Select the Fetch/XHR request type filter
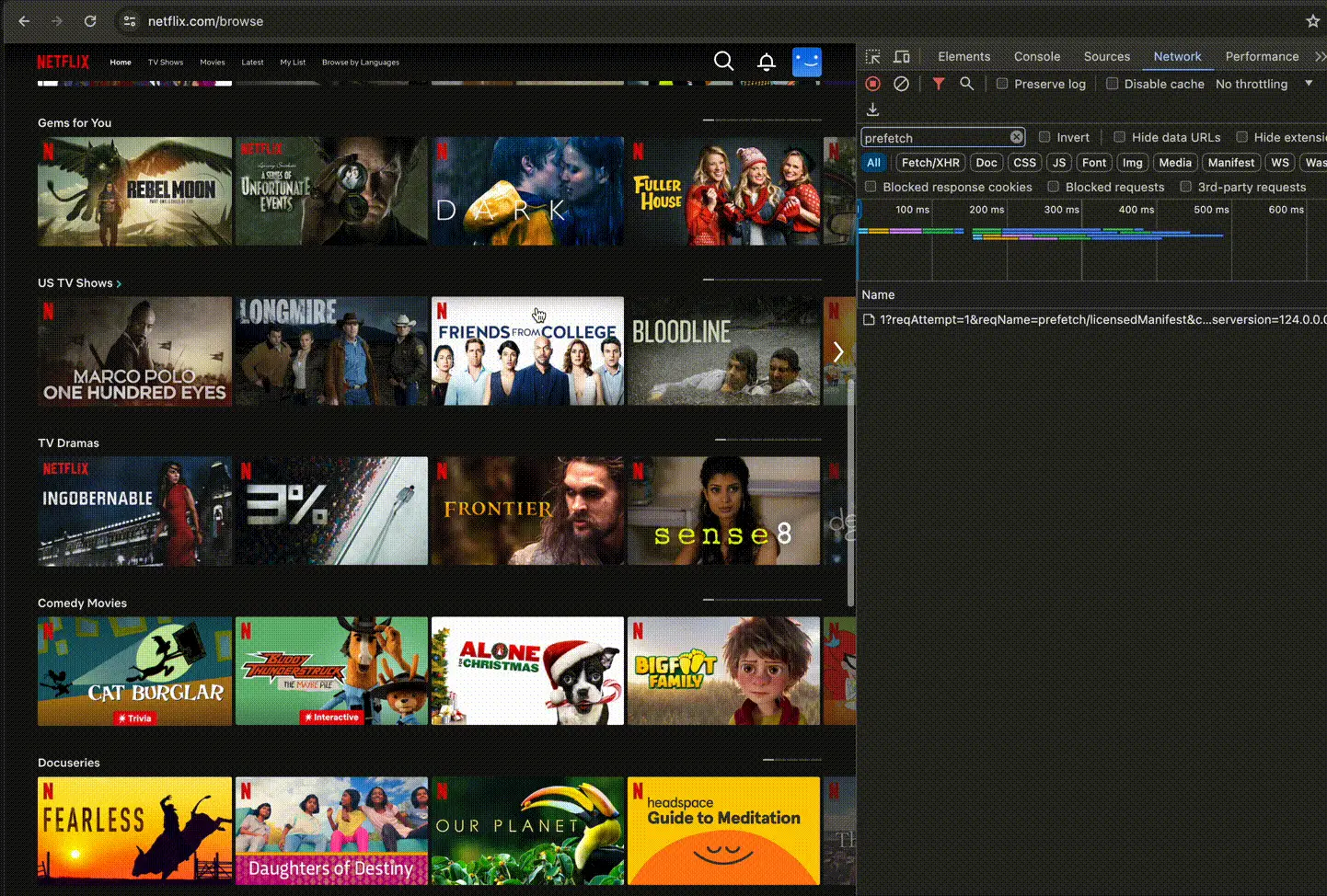 pyautogui.click(x=929, y=162)
